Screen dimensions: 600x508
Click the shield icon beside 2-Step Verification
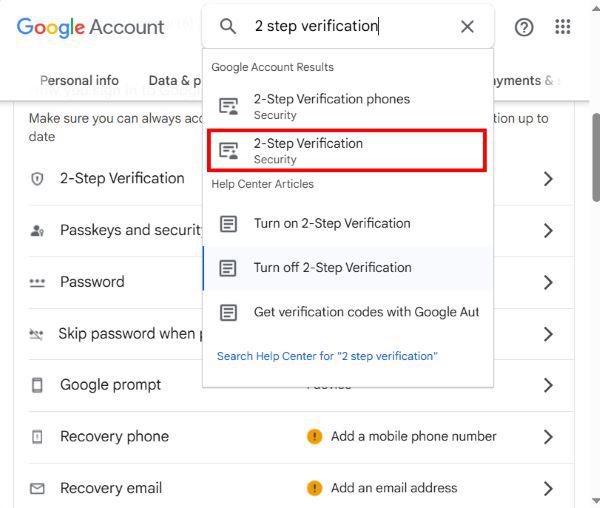pyautogui.click(x=37, y=179)
